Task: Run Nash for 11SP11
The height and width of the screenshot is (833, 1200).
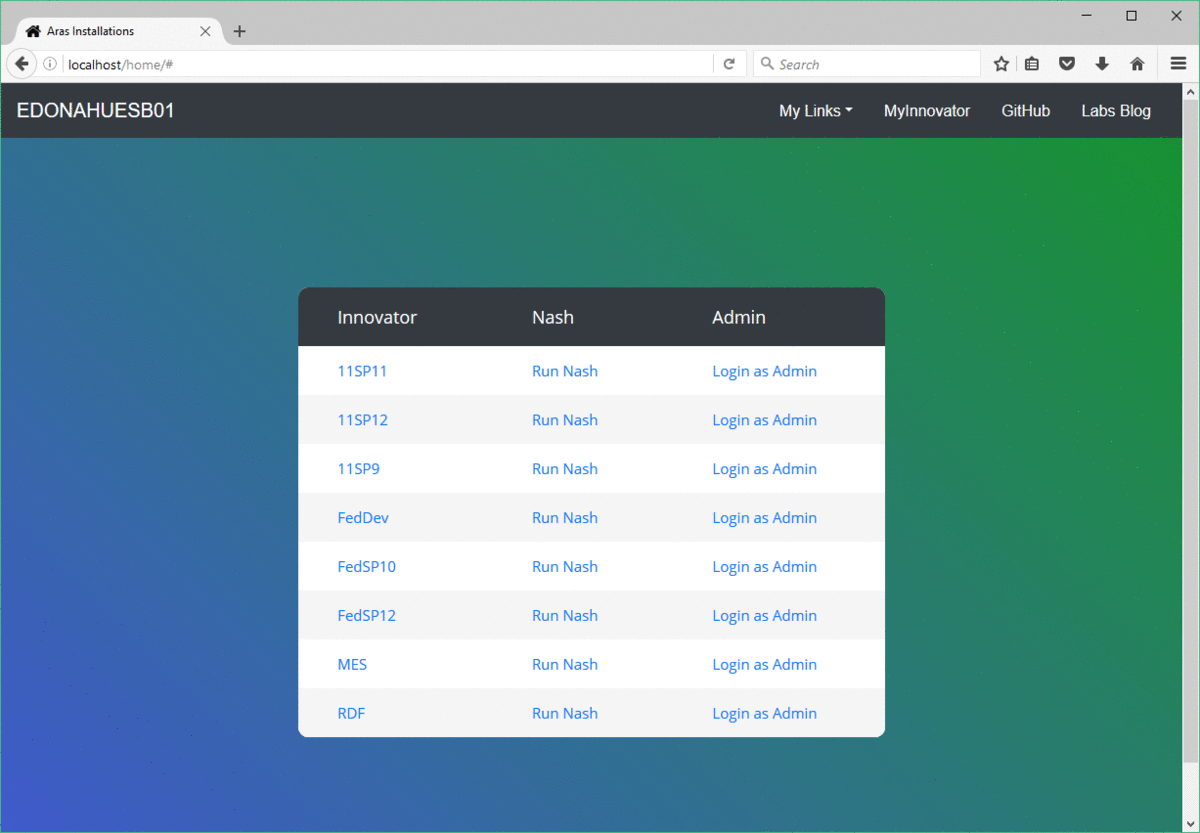Action: [x=565, y=371]
